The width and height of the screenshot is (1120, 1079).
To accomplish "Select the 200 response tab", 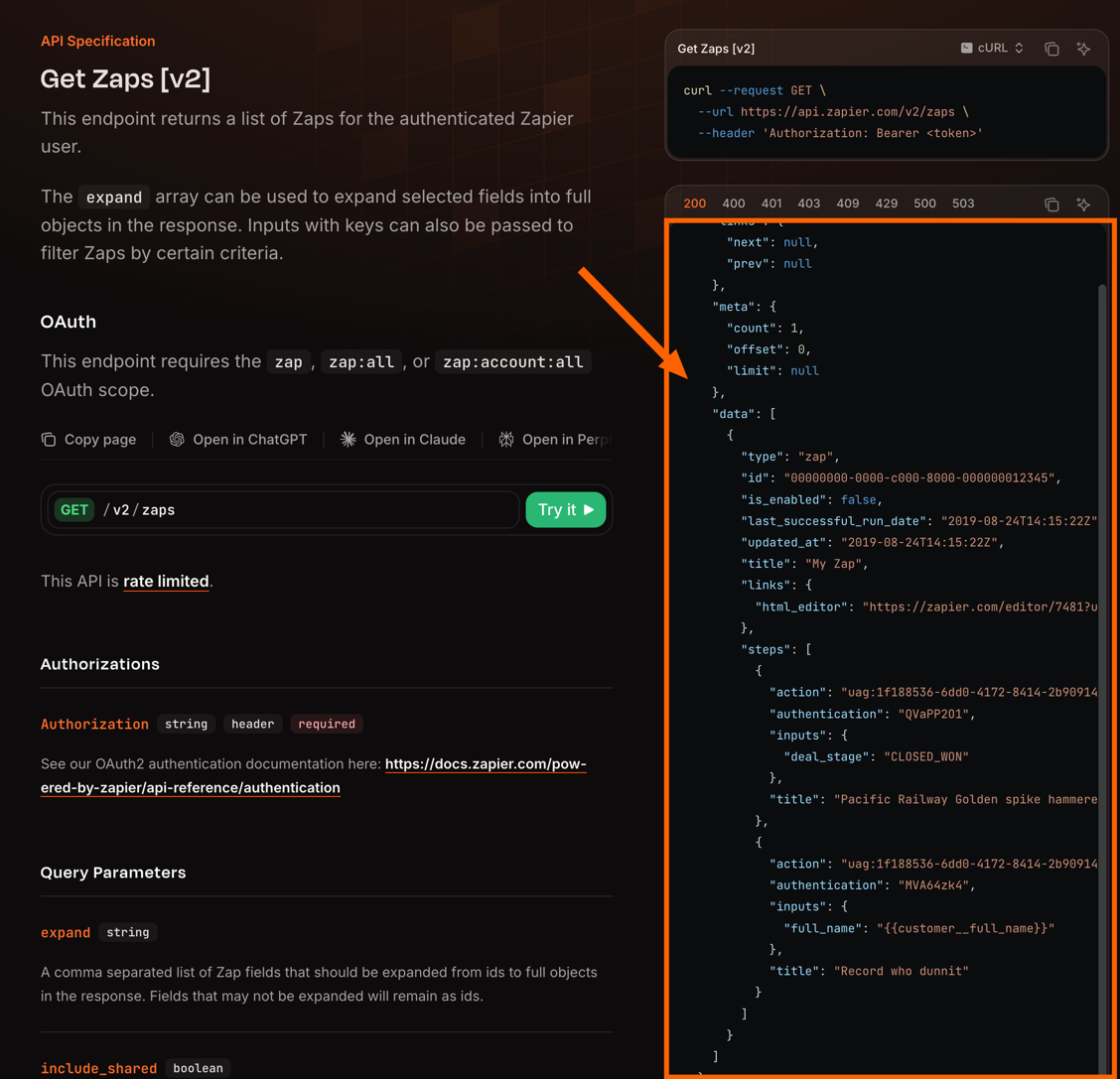I will tap(695, 203).
